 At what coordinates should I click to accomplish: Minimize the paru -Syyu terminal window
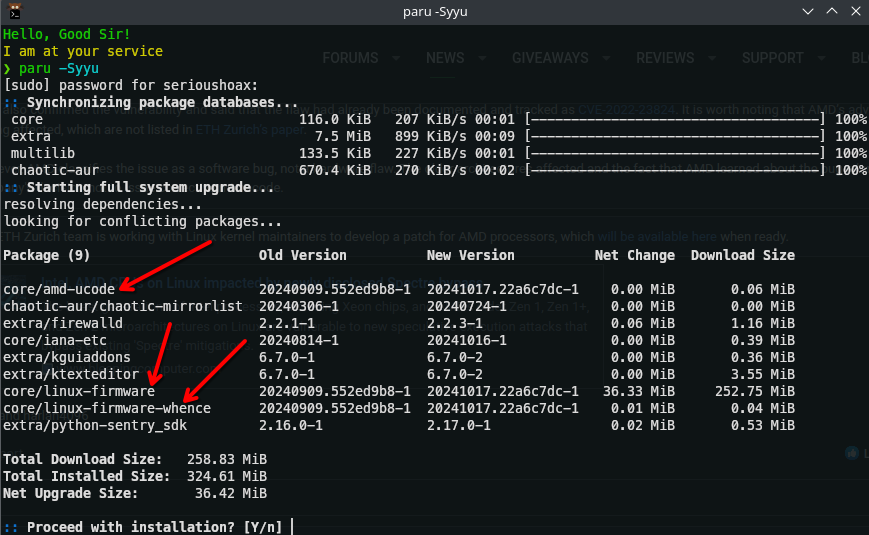(807, 11)
